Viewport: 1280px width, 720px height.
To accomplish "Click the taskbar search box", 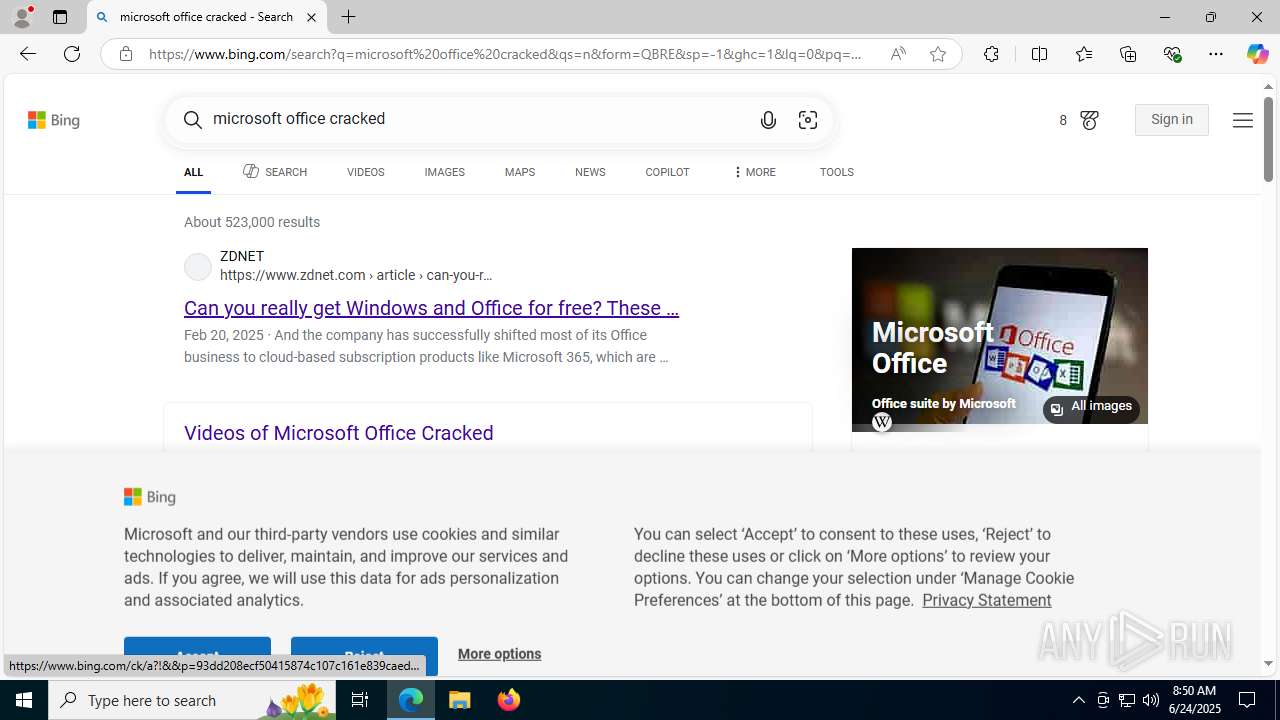I will click(x=191, y=700).
